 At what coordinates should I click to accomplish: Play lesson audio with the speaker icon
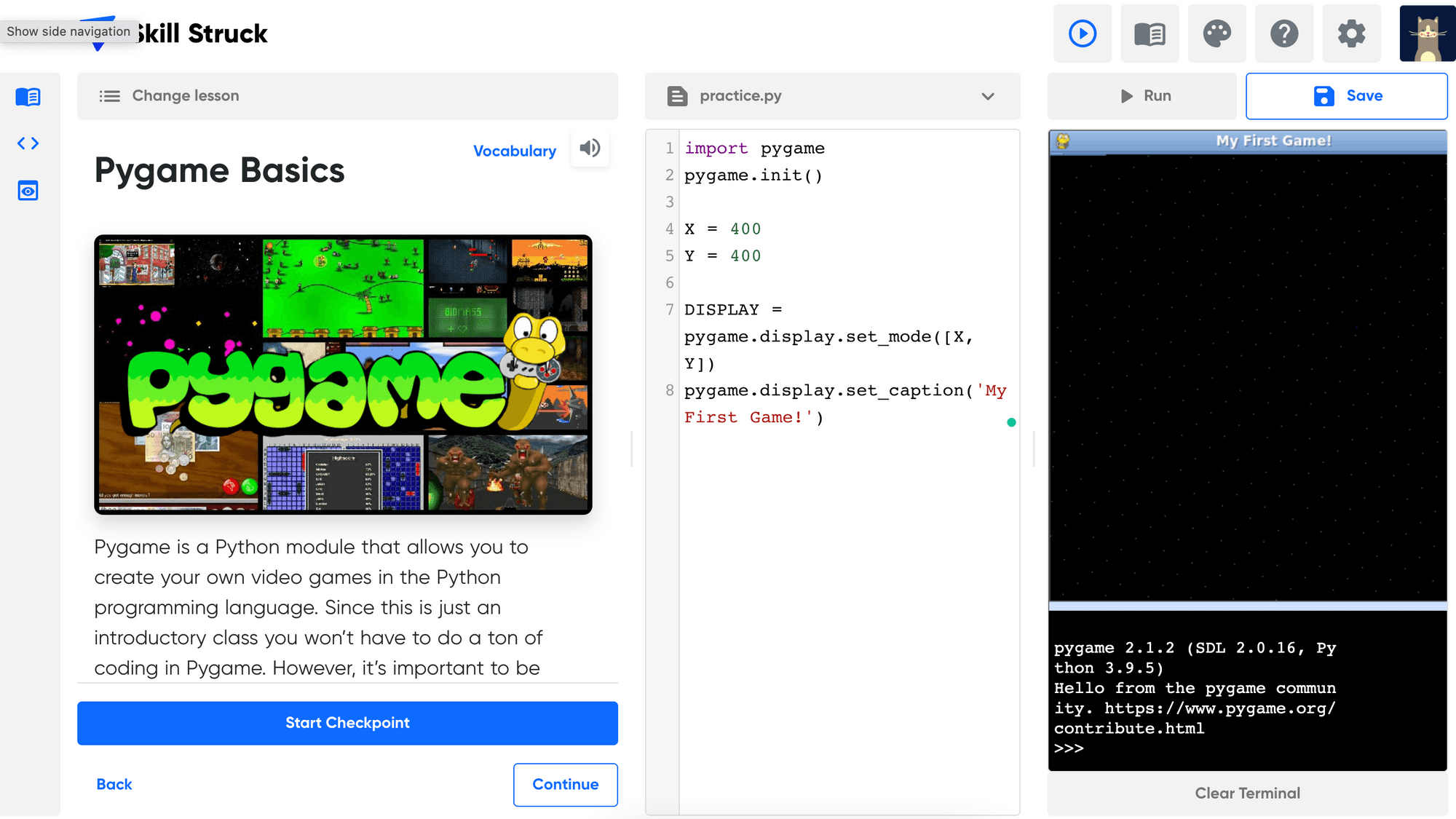[x=590, y=149]
